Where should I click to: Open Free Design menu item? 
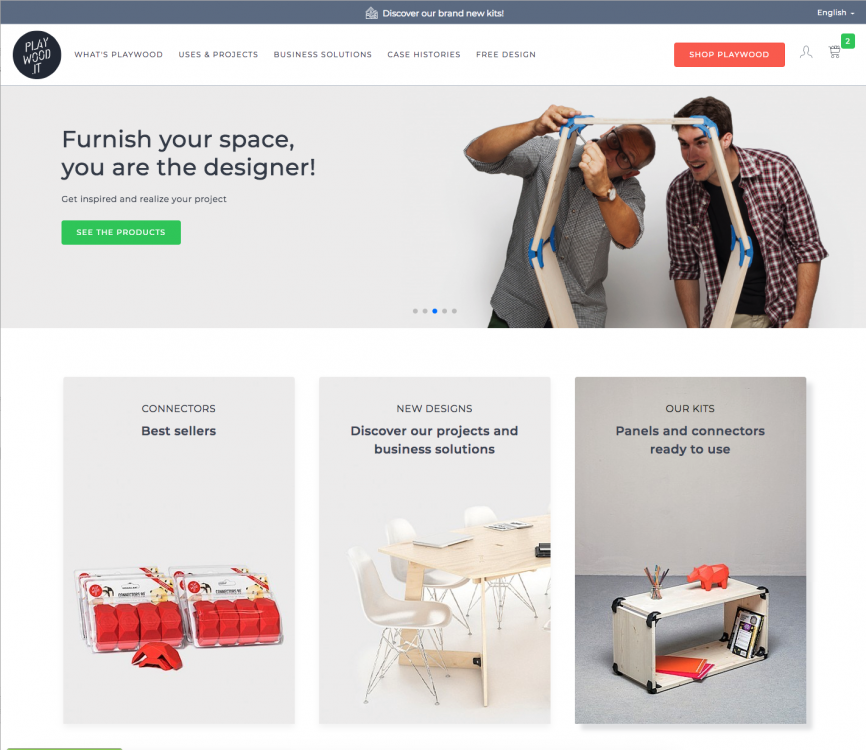click(x=506, y=54)
